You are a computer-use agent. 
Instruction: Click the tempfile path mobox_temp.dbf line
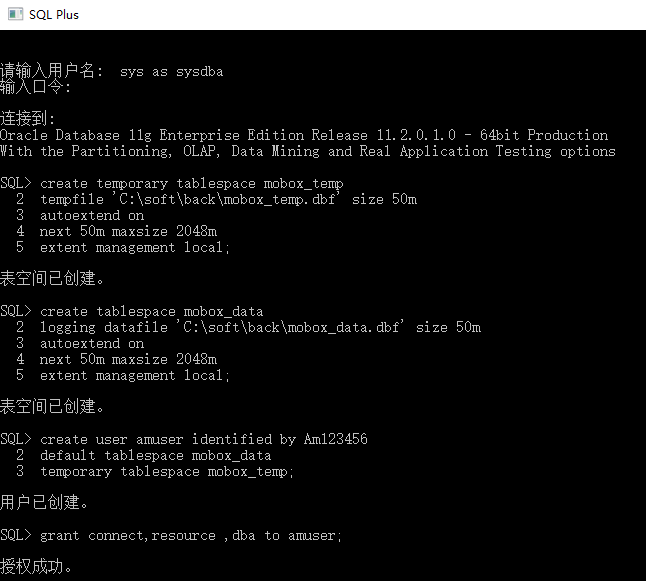[228, 199]
